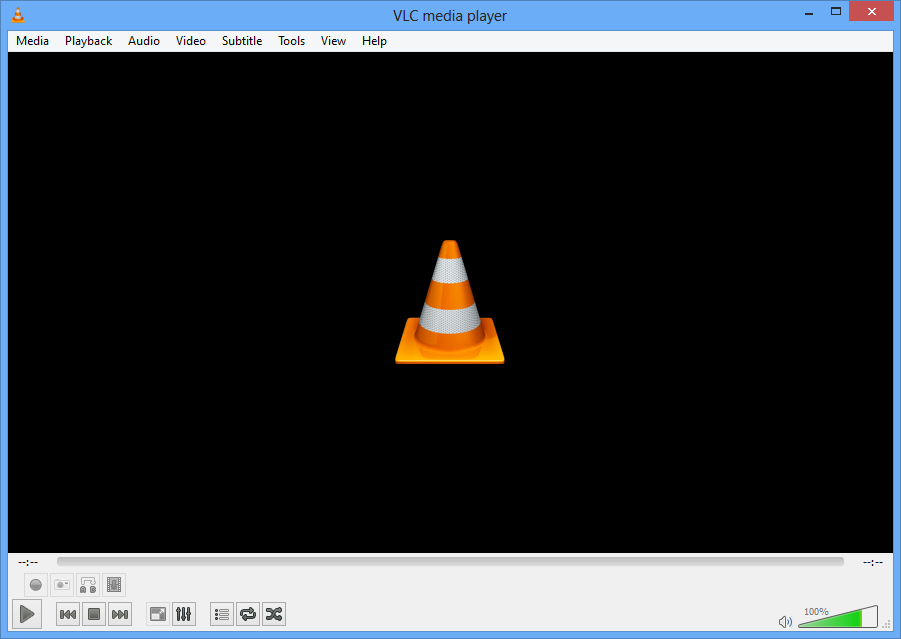This screenshot has width=901, height=639.
Task: Maximize the VLC window
Action: point(835,11)
